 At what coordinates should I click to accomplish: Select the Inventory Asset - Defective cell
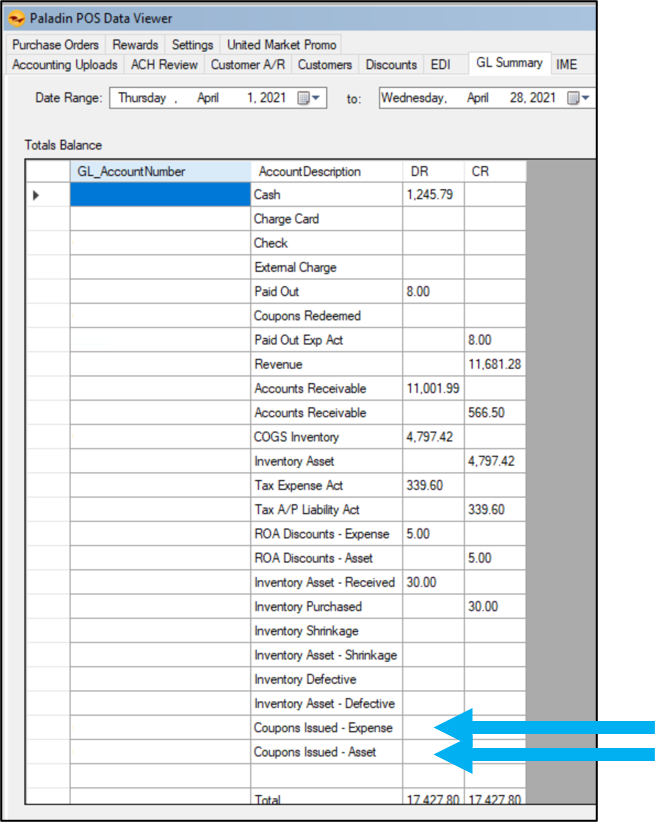tap(327, 704)
